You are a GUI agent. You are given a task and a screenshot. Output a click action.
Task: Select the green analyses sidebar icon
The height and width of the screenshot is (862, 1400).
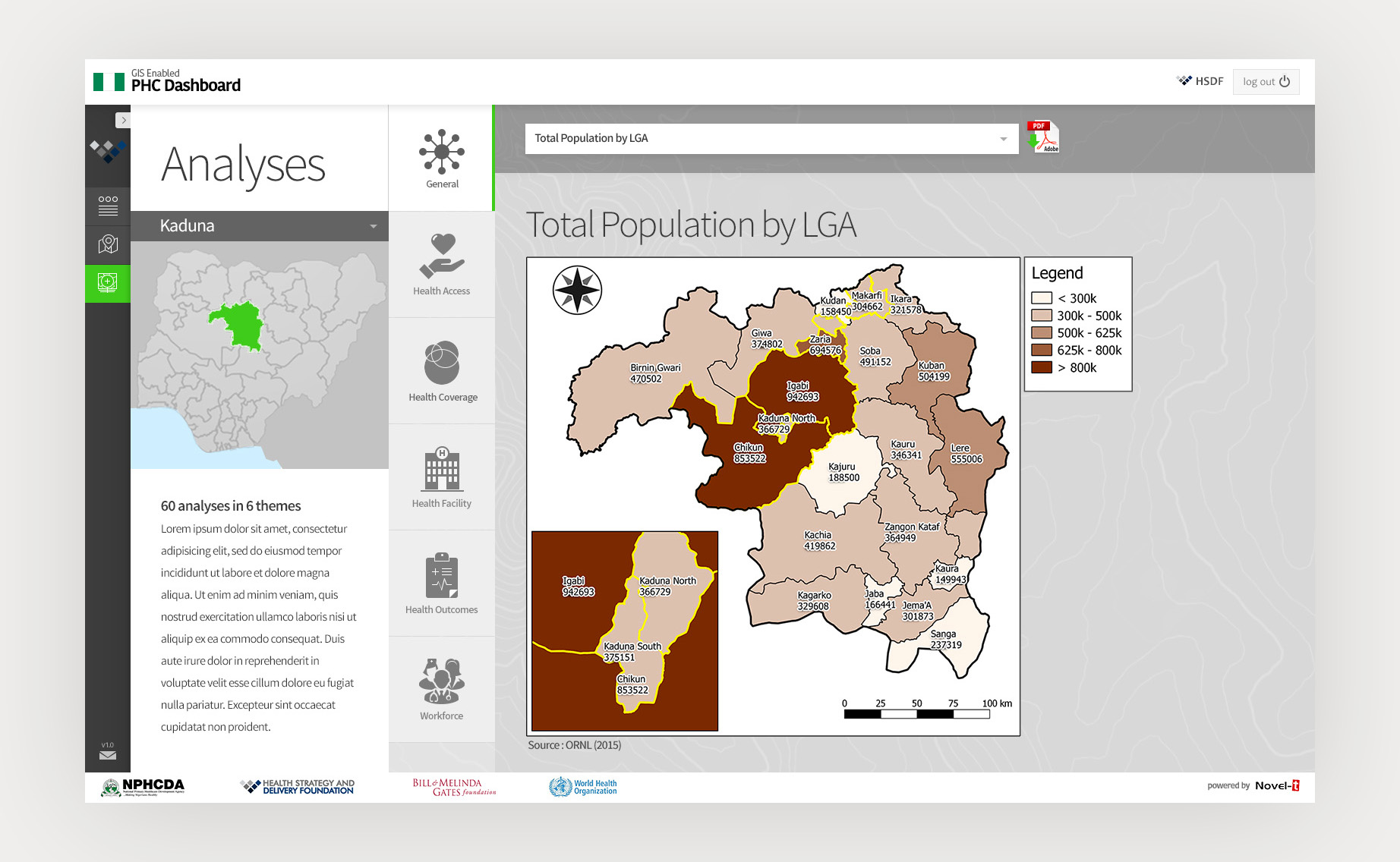[x=108, y=284]
